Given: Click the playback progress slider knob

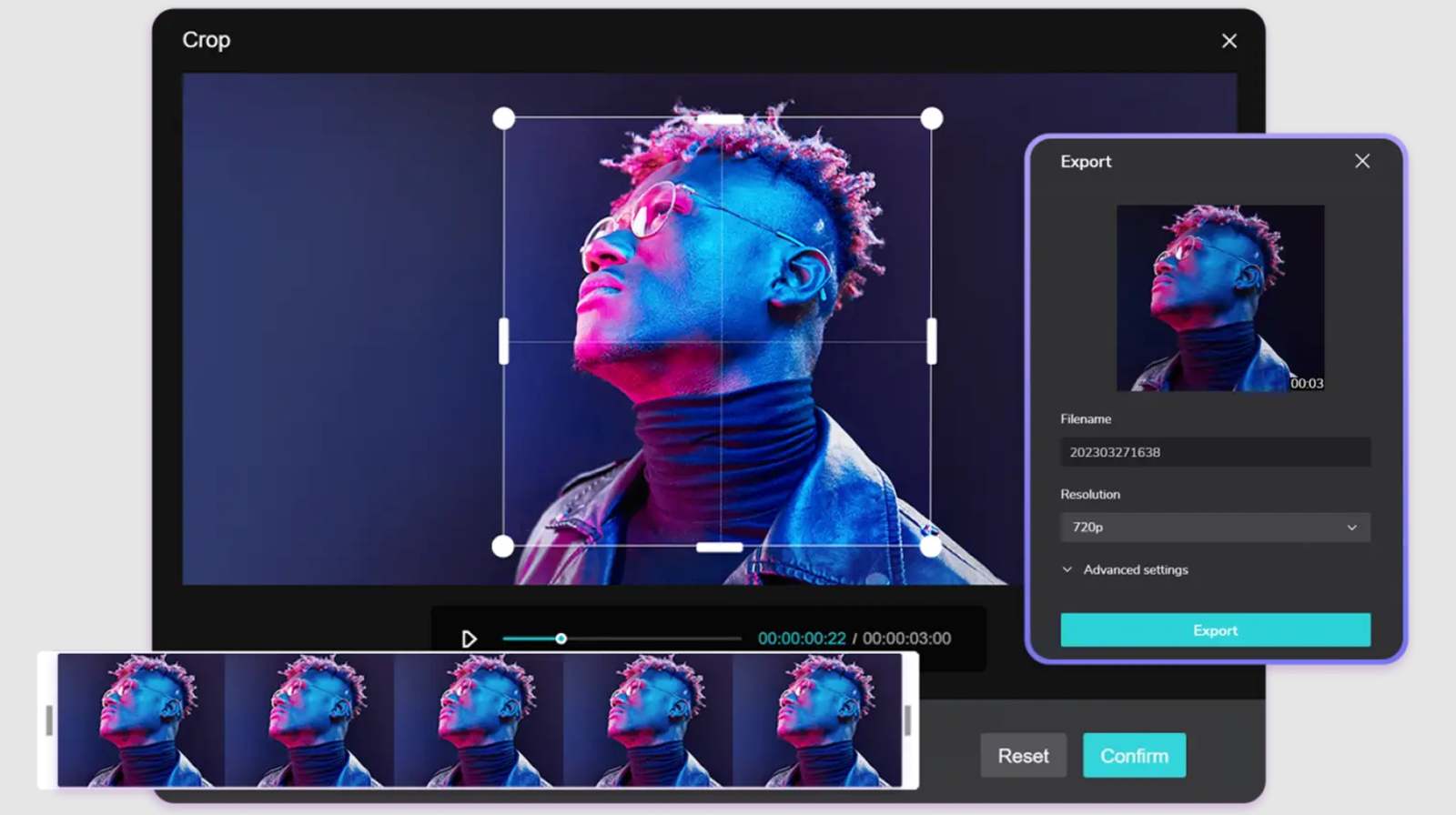Looking at the screenshot, I should point(561,639).
